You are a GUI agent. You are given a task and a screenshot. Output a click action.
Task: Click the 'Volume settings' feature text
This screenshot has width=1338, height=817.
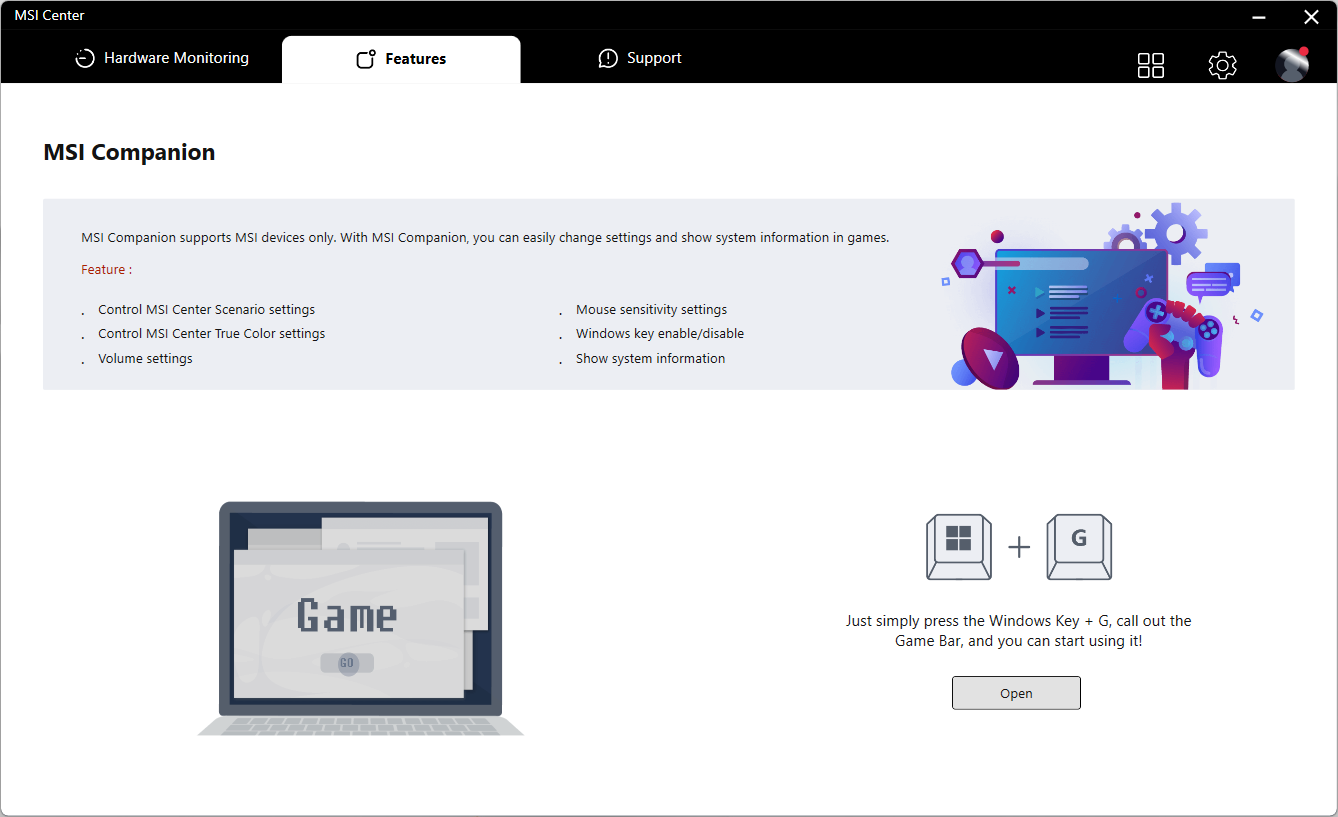pyautogui.click(x=145, y=359)
